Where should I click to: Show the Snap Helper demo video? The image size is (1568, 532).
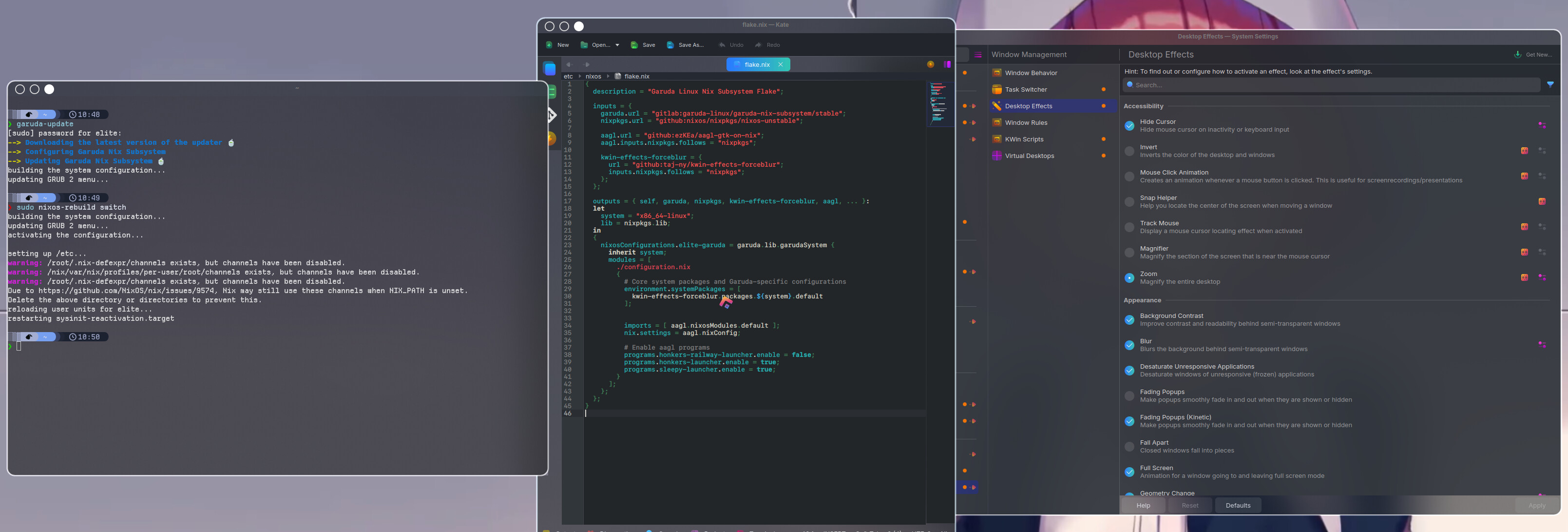[x=1542, y=202]
